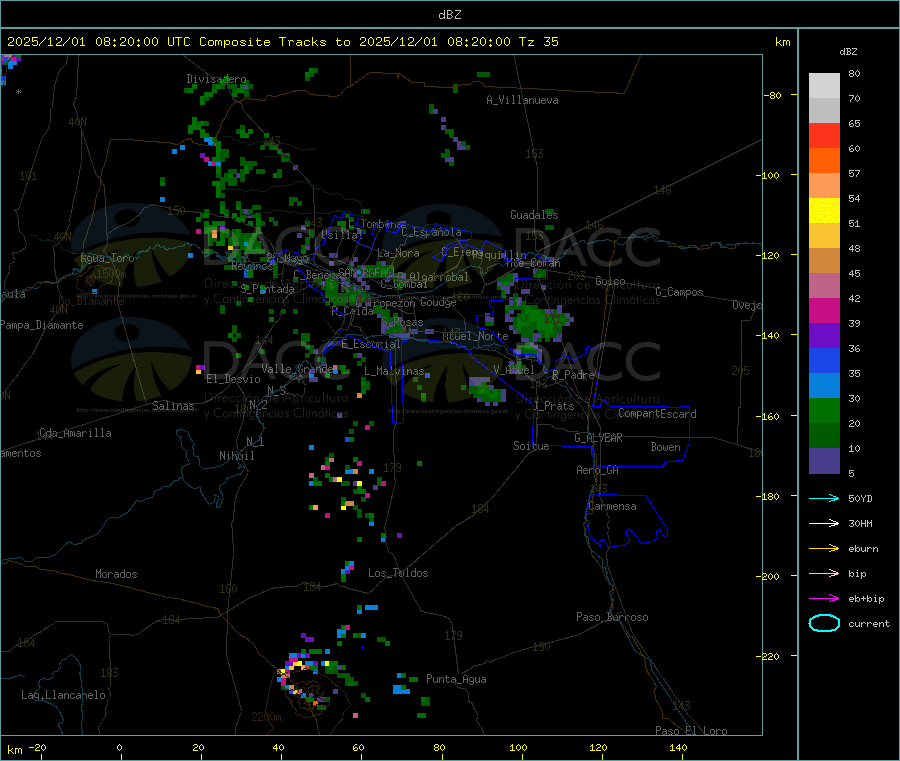Click the 'Divisadero' map label
Image resolution: width=900 pixels, height=761 pixels.
pos(216,79)
